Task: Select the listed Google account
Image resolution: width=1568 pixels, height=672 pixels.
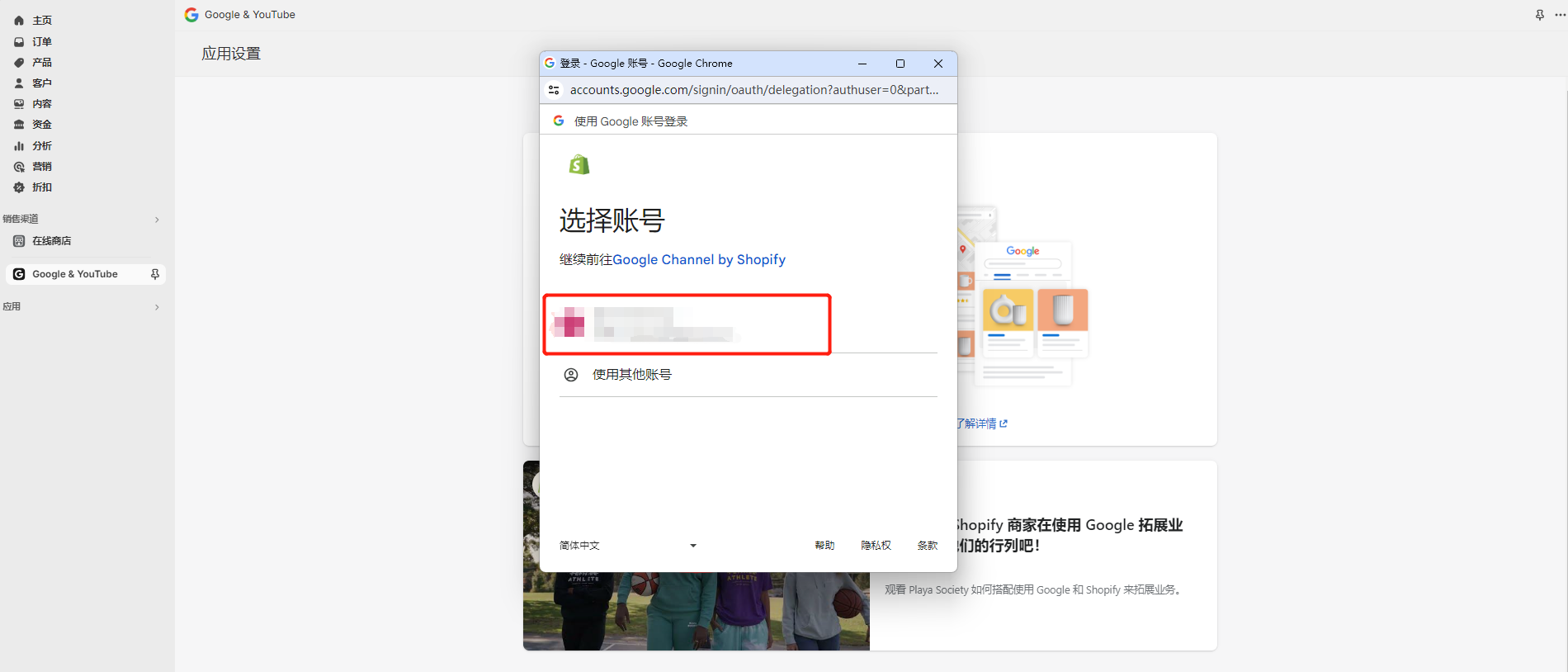Action: click(687, 324)
